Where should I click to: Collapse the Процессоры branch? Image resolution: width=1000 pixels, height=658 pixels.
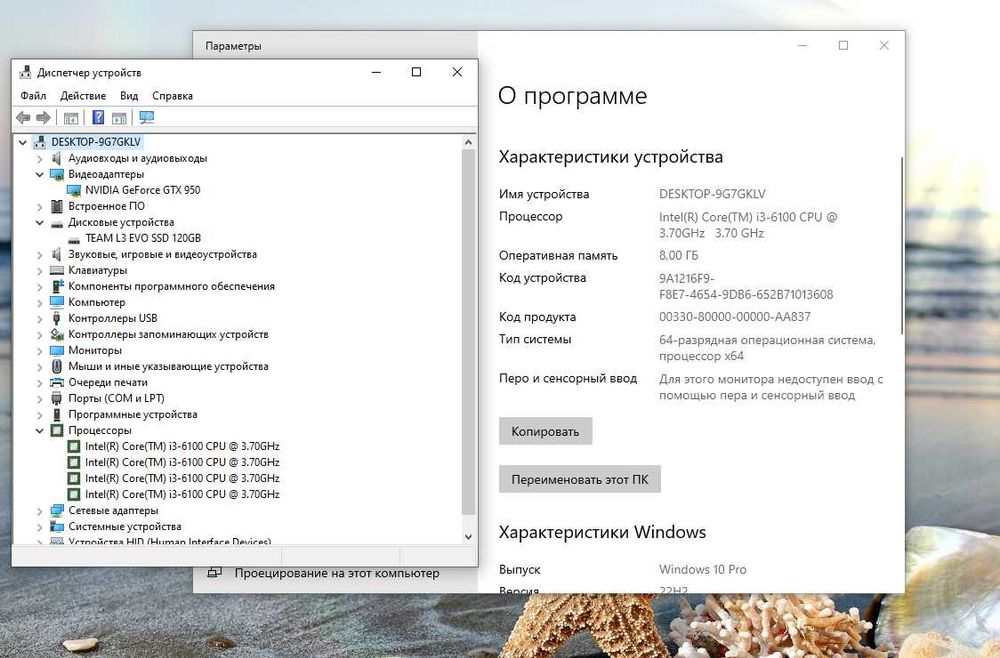click(x=40, y=430)
